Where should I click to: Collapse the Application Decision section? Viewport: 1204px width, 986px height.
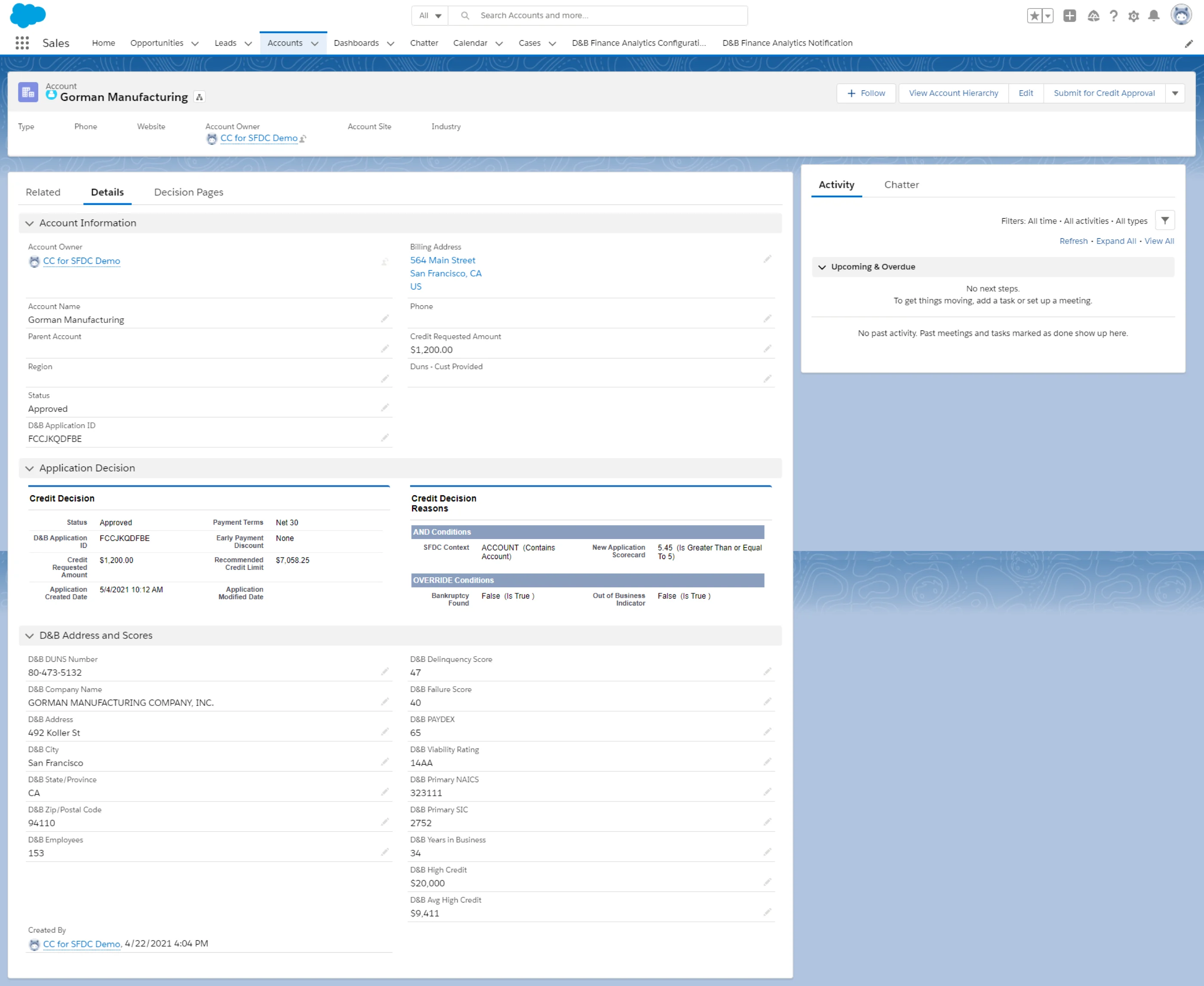tap(30, 469)
